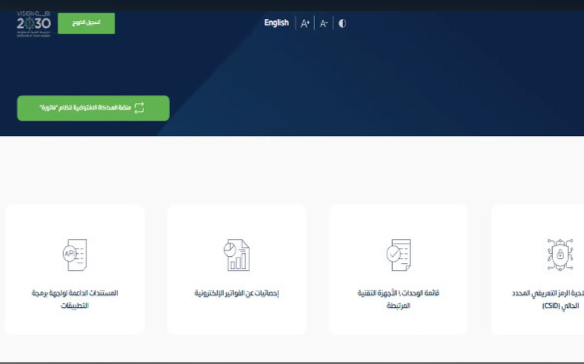Open قائمة الوحدات الأجهزة التقنية المرتبطة label
Image resolution: width=584 pixels, height=364 pixels.
point(399,299)
